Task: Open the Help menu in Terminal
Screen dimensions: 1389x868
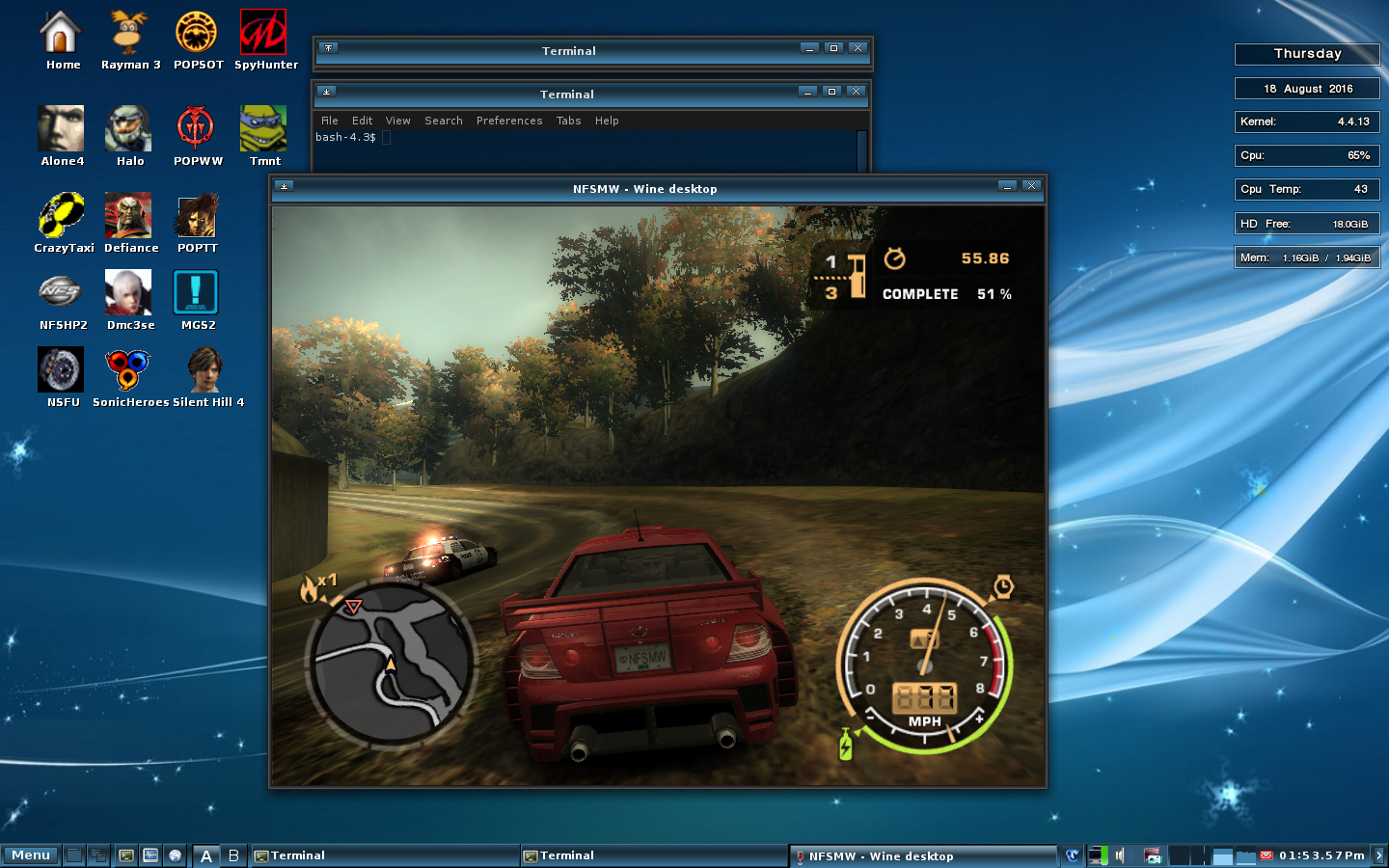Action: (607, 121)
